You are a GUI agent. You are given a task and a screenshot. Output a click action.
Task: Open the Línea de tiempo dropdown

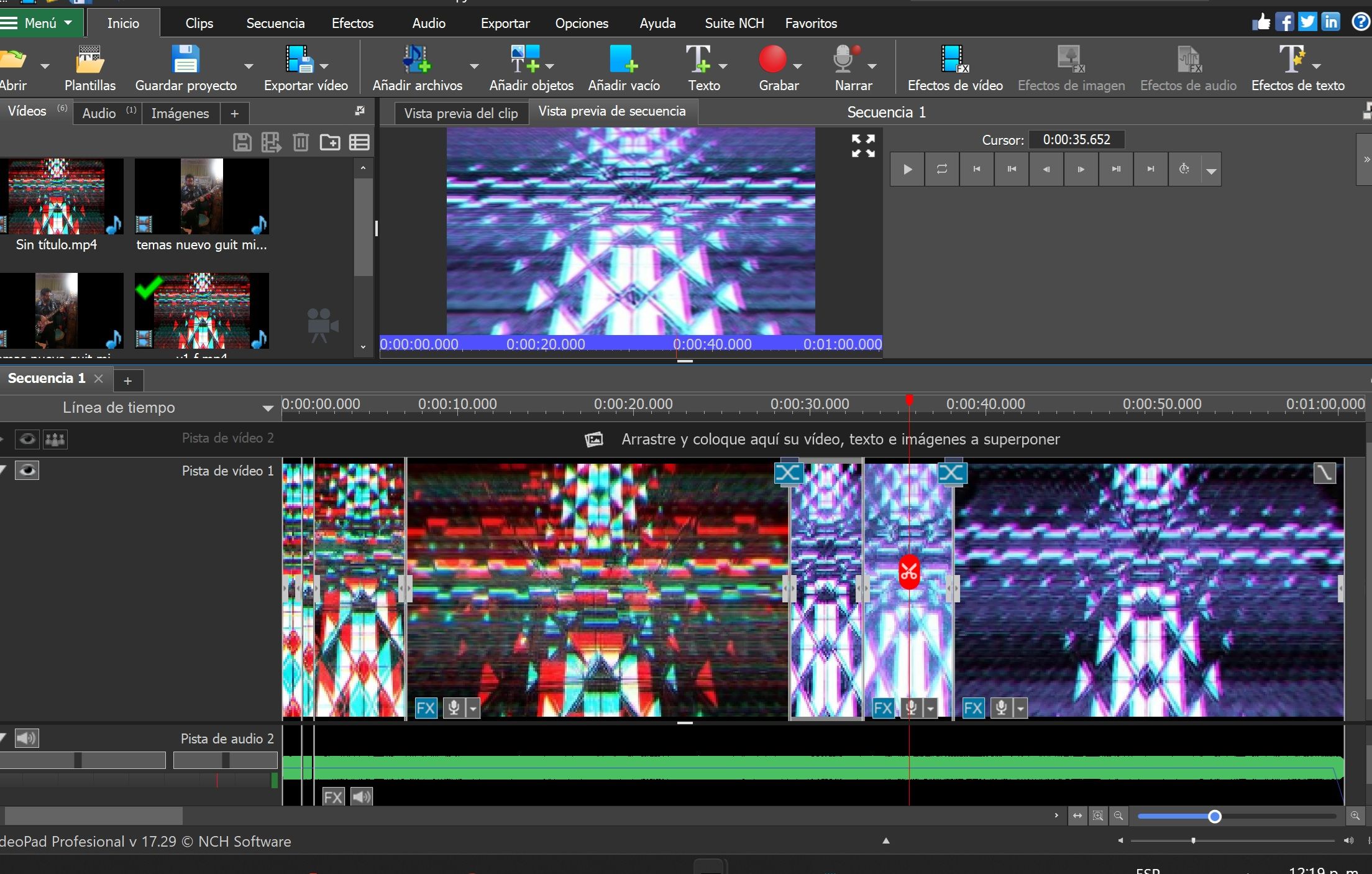pos(267,408)
